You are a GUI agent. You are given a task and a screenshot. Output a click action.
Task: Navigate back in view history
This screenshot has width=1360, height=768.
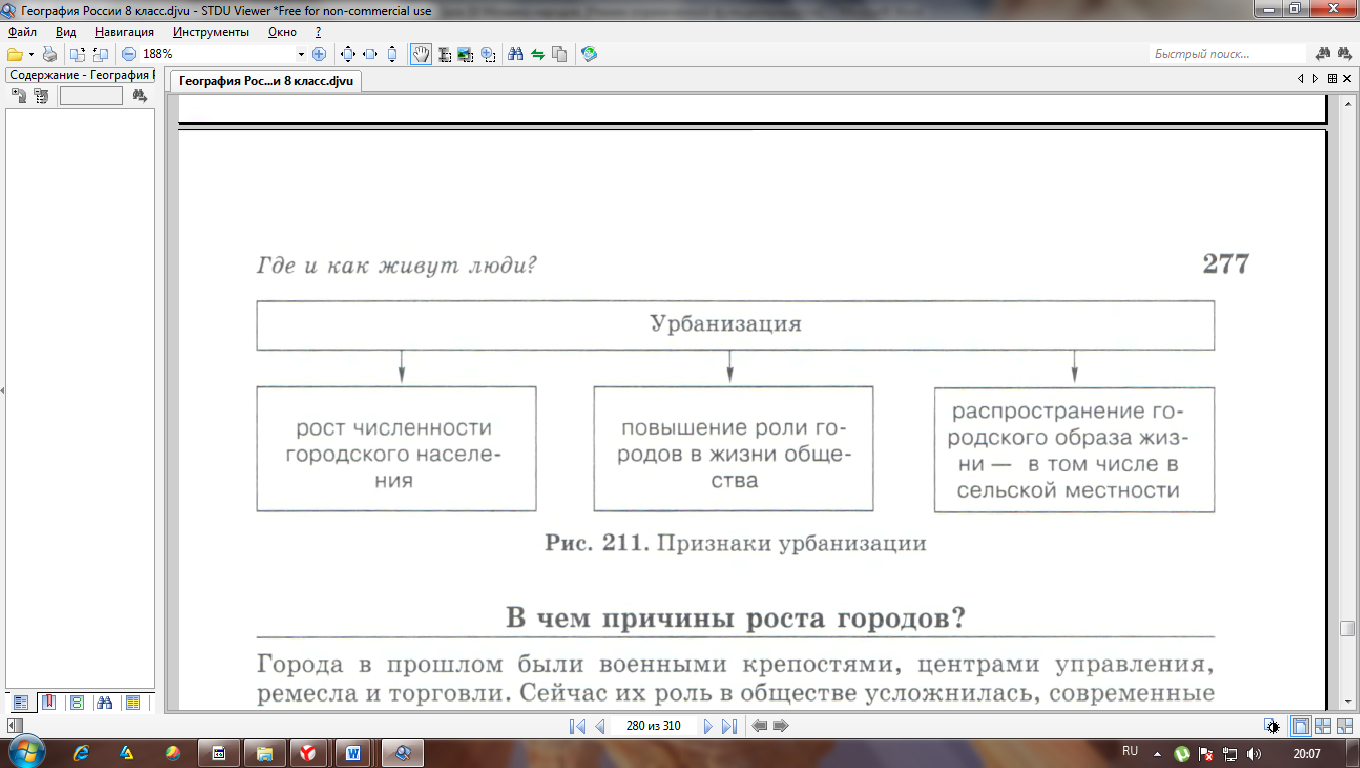pos(759,726)
